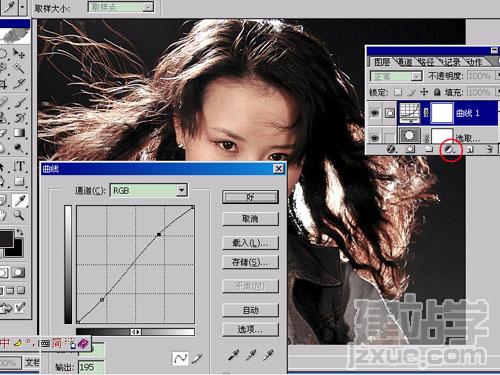Screen dimensions: 500x375
Task: Select the smooth curve point mode icon
Action: click(180, 358)
